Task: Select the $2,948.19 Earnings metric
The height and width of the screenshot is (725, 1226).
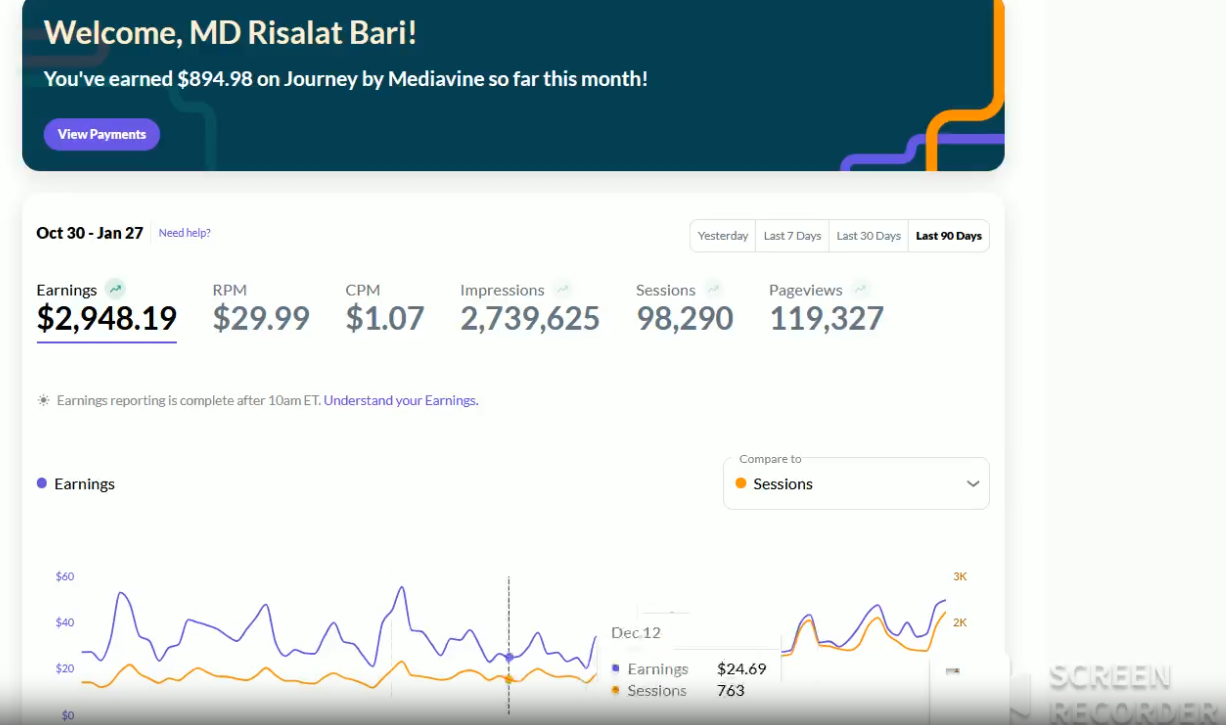Action: pyautogui.click(x=106, y=308)
